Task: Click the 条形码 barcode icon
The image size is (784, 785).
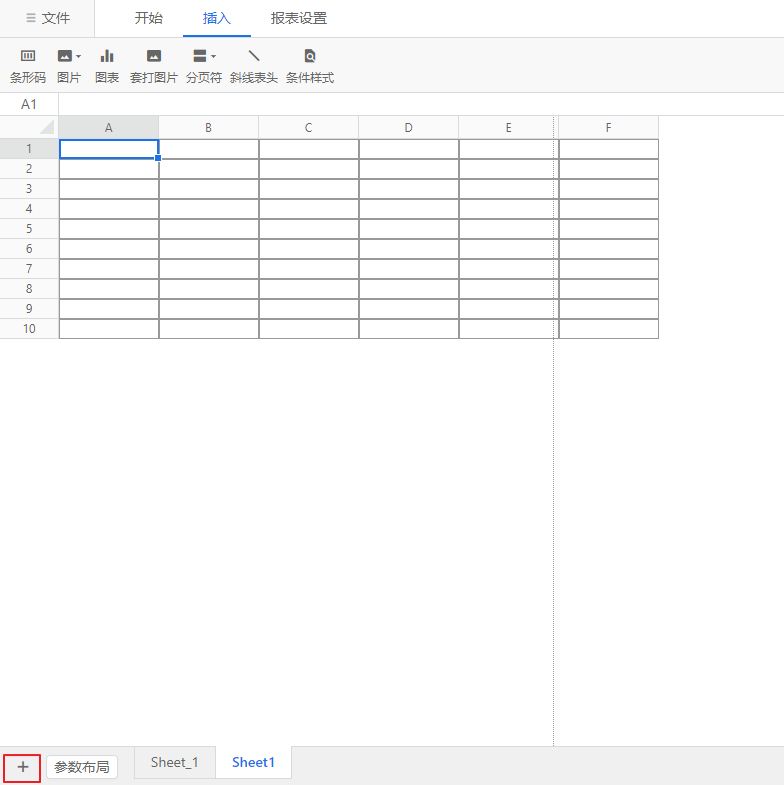Action: [28, 57]
